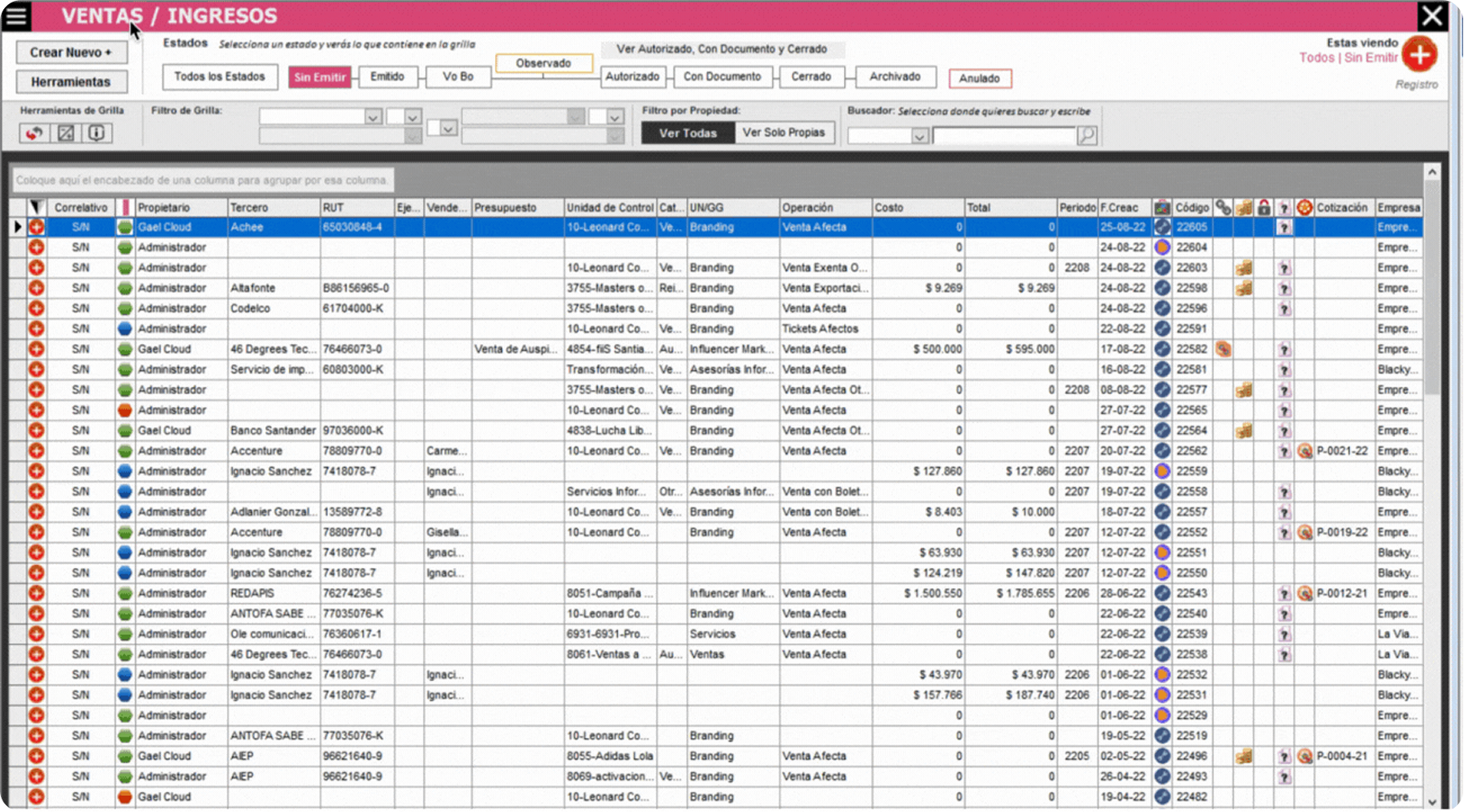Click Todos los Estados button
The image size is (1464, 812).
[x=220, y=76]
